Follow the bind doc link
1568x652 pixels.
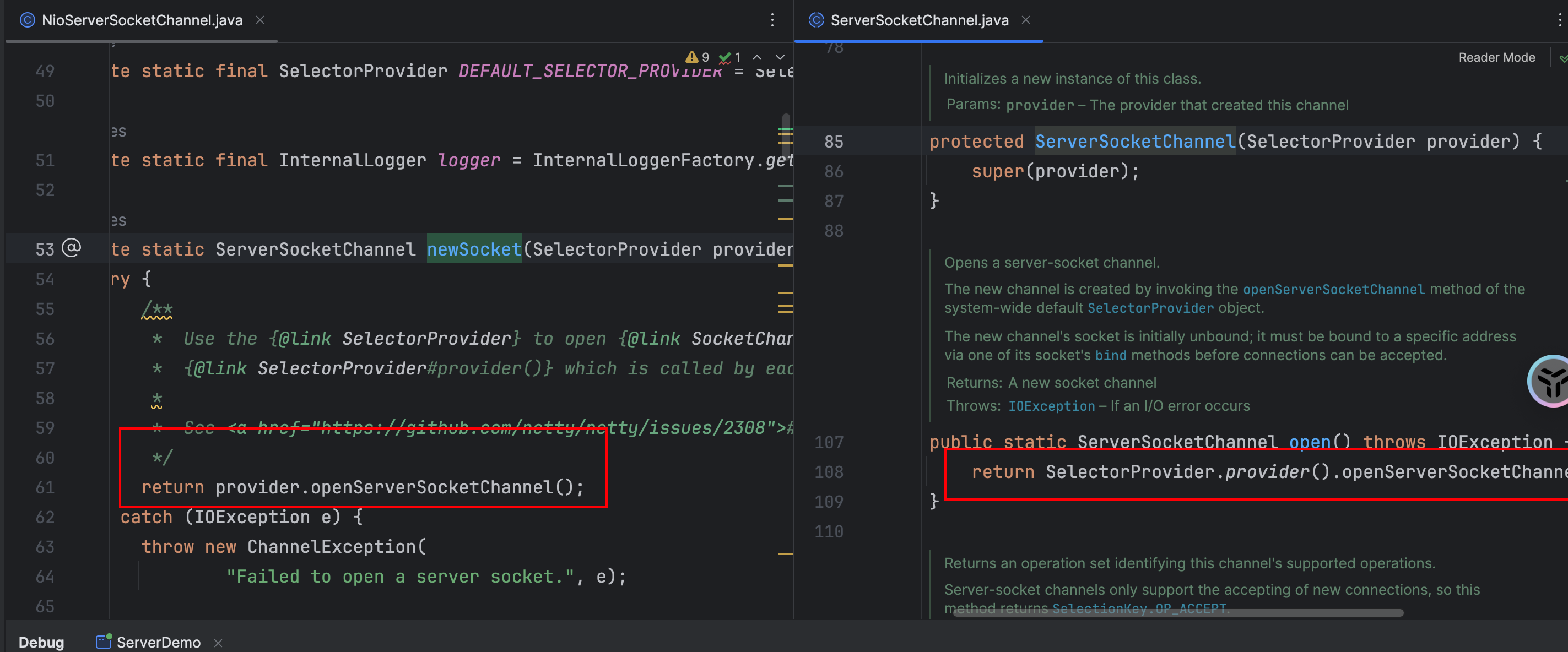(1110, 356)
